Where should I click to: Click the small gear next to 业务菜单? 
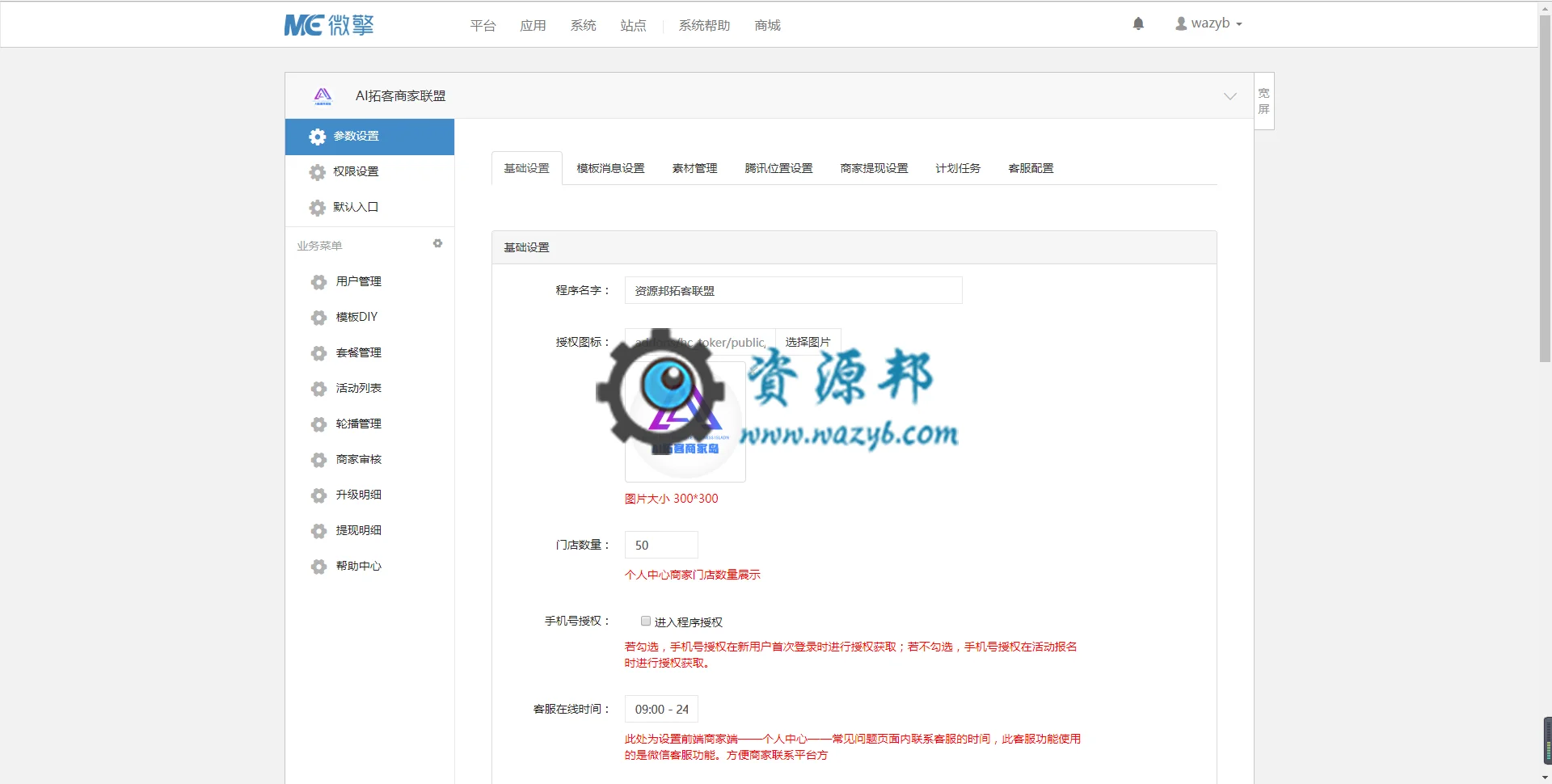tap(437, 243)
